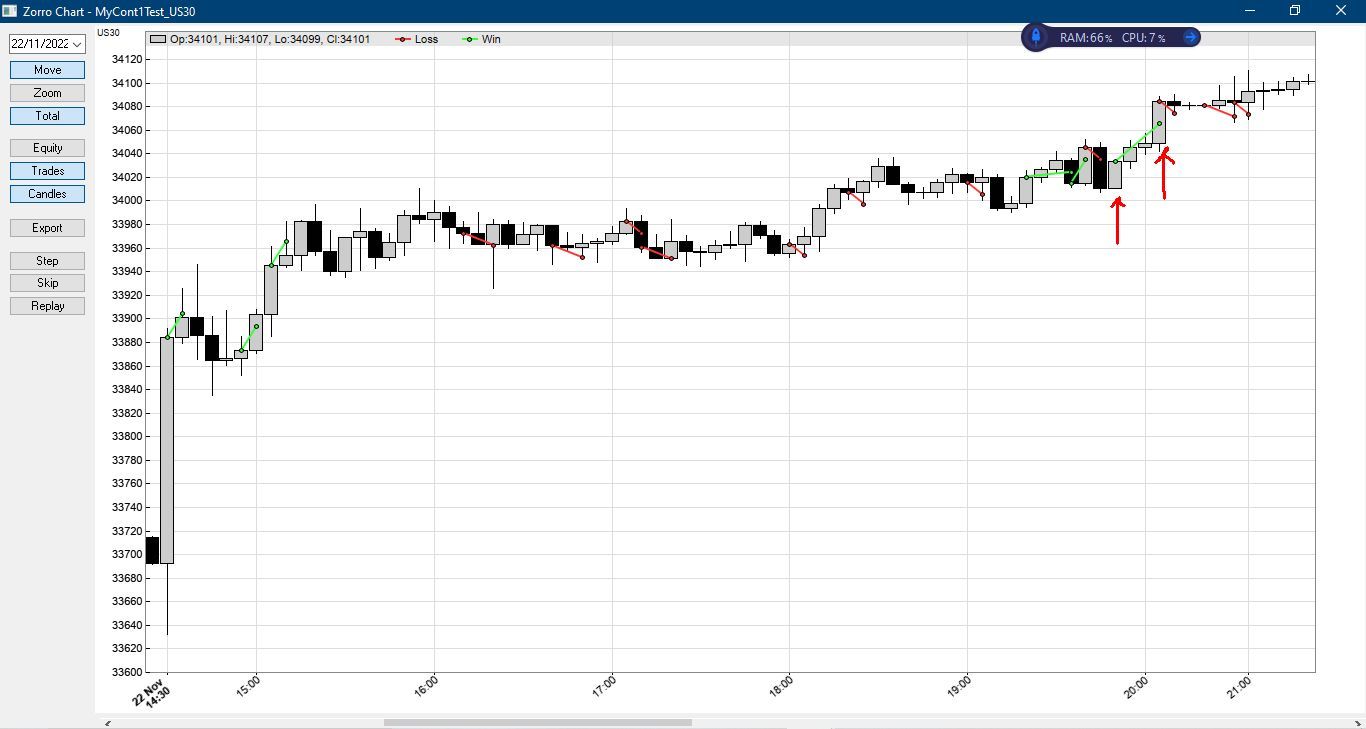
Task: Click the blue arrow icon beside CPU reading
Action: pos(1190,37)
